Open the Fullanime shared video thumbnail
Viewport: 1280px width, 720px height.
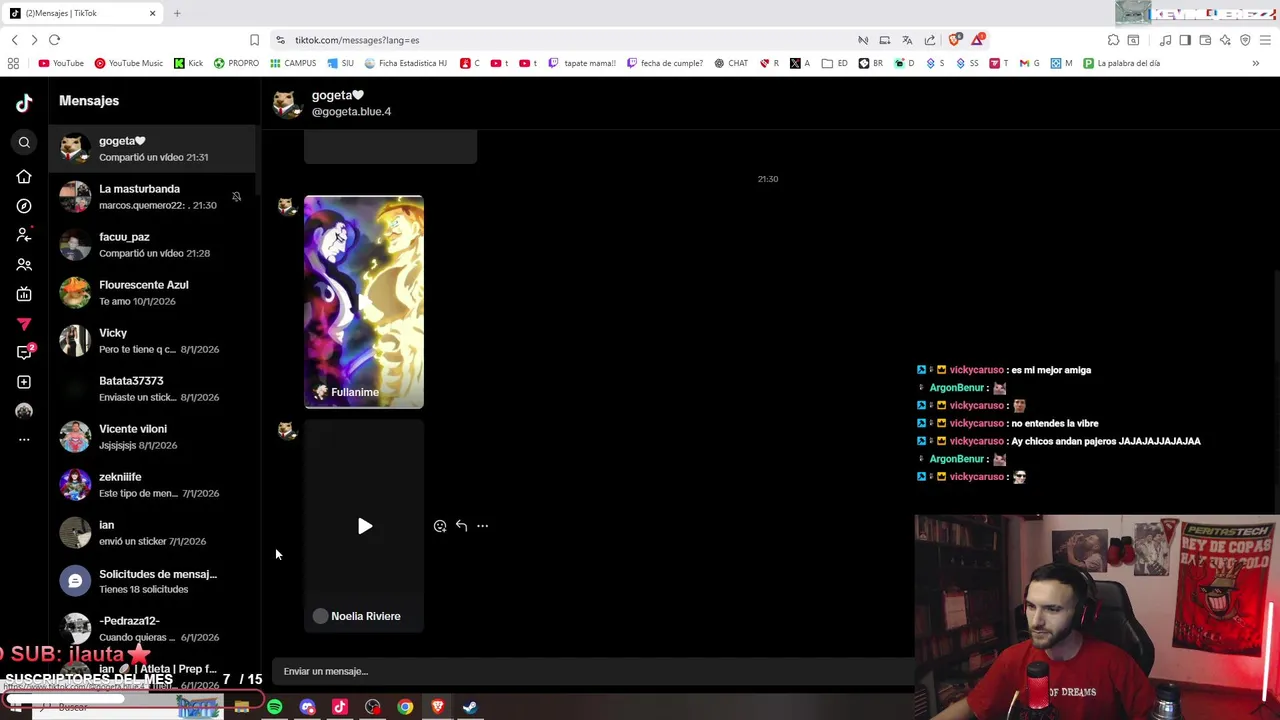[364, 302]
